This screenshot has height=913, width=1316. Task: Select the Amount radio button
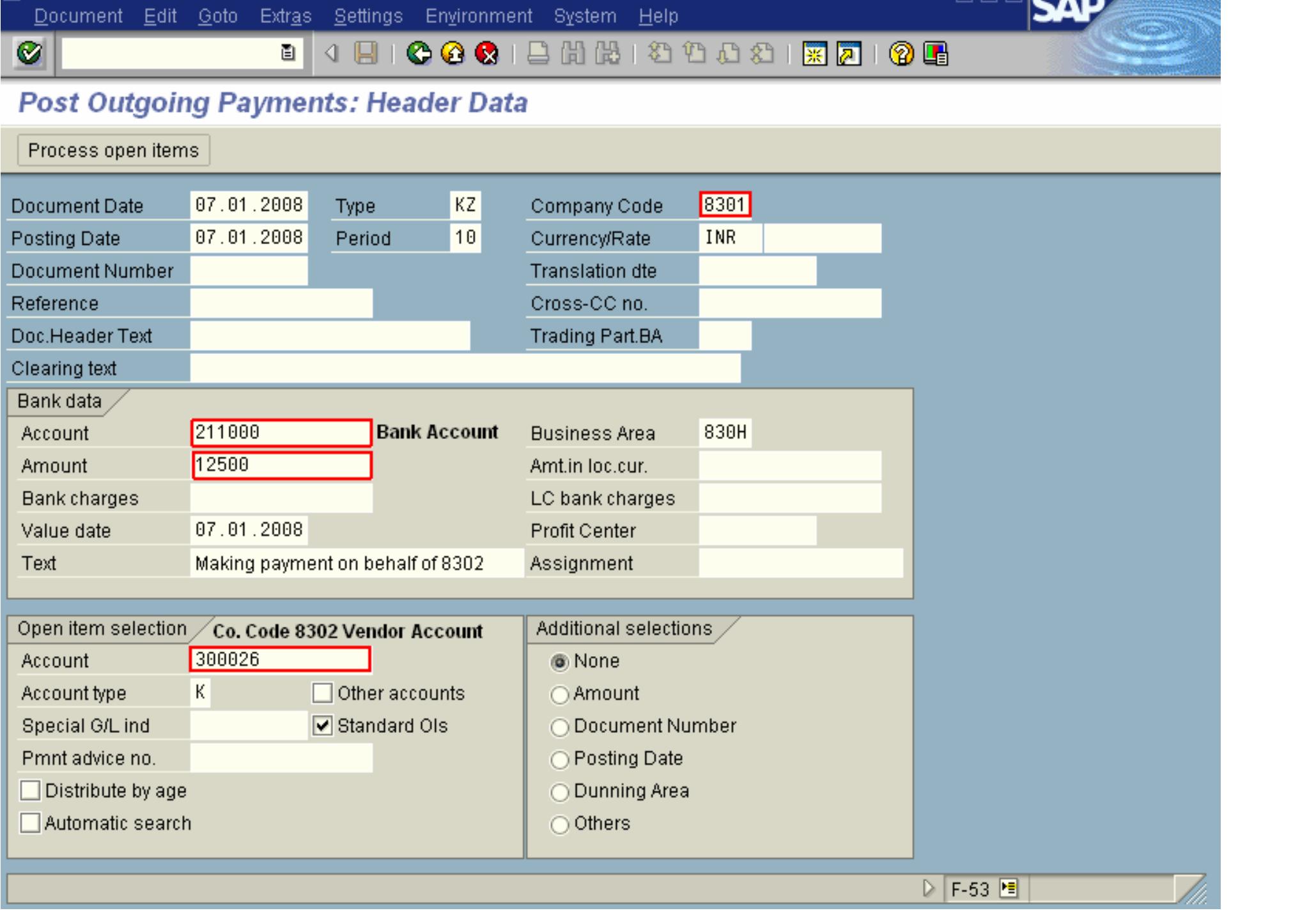tap(561, 694)
